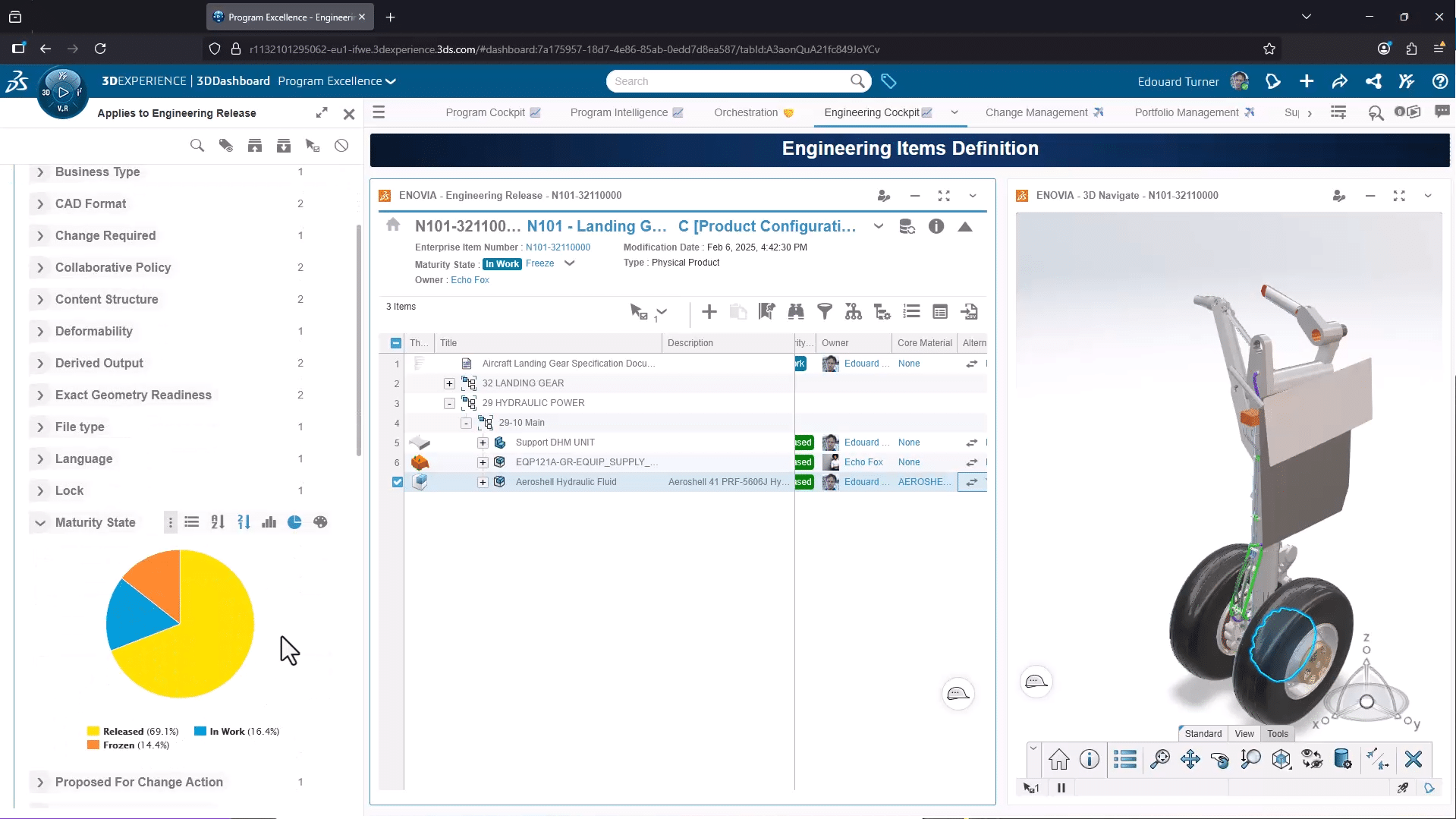The width and height of the screenshot is (1456, 819).
Task: Click the pie chart icon in Maturity State panel
Action: click(x=294, y=522)
